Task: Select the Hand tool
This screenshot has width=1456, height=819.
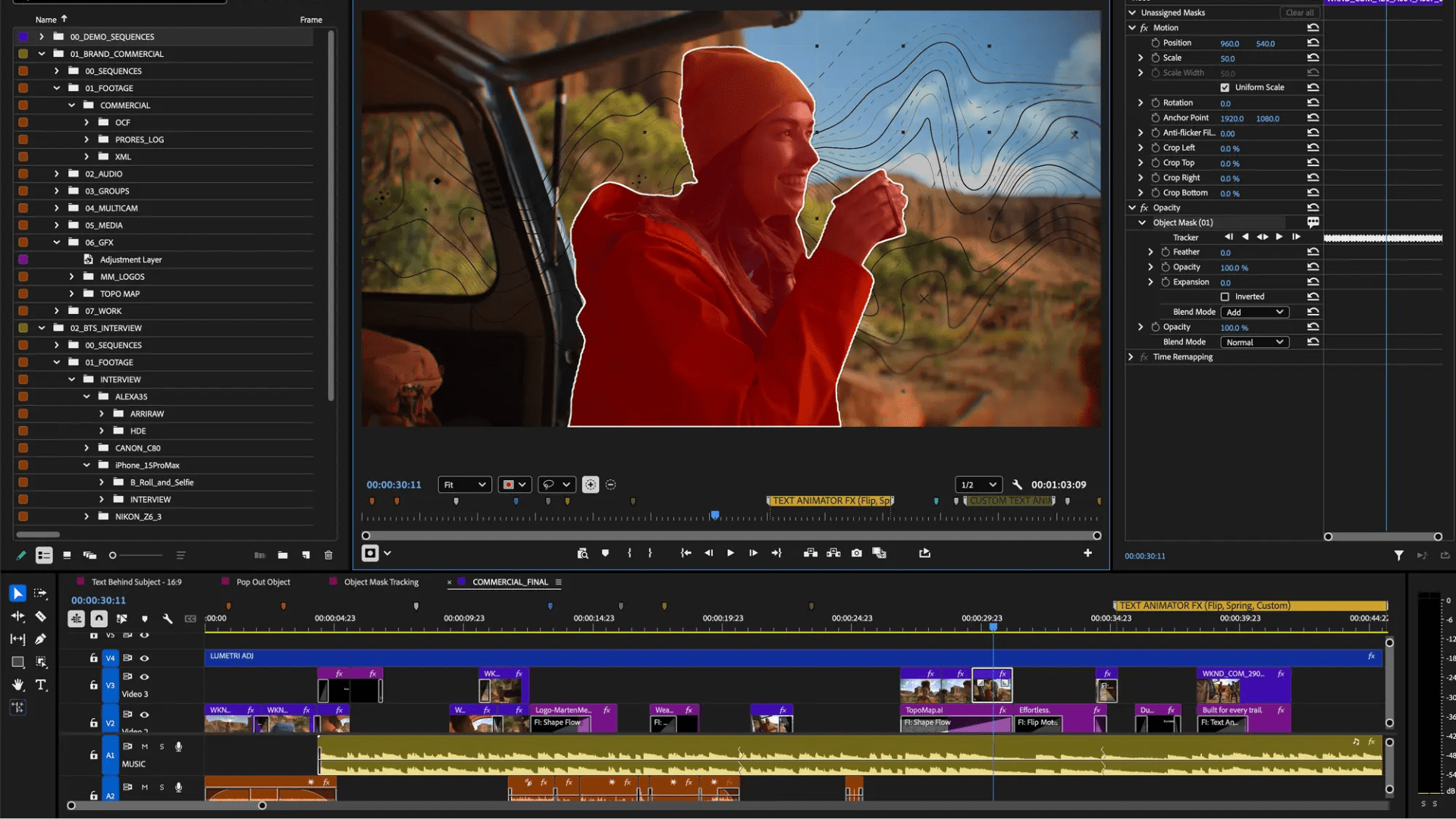Action: point(17,685)
